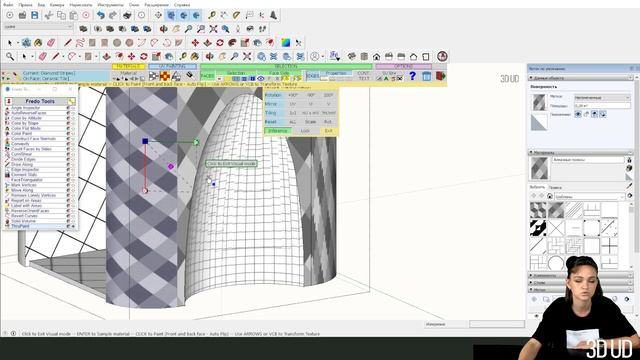Open the tags combo box in top-left toolbar
This screenshot has width=640, height=360.
coord(38,27)
